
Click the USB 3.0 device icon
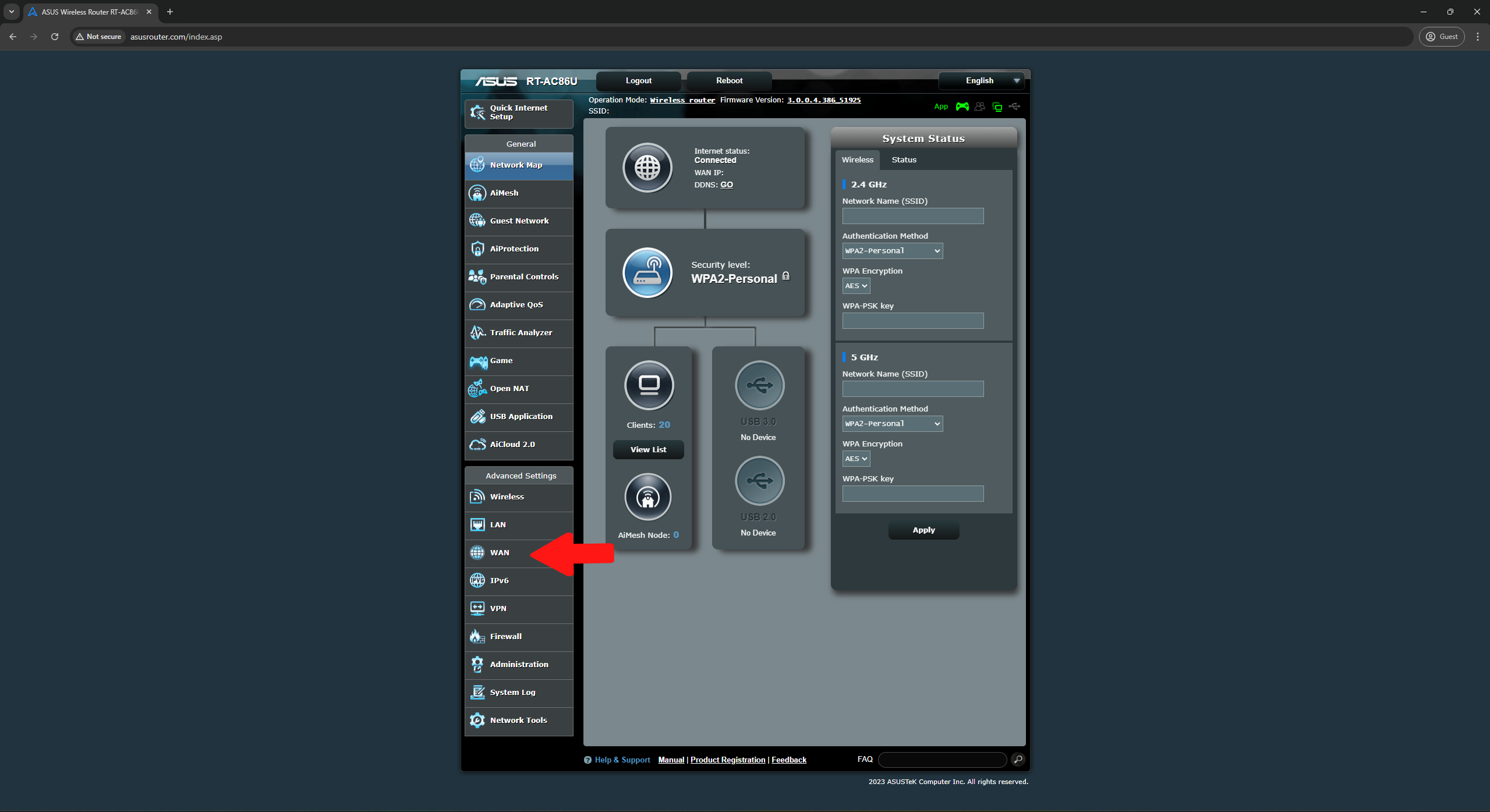coord(759,385)
